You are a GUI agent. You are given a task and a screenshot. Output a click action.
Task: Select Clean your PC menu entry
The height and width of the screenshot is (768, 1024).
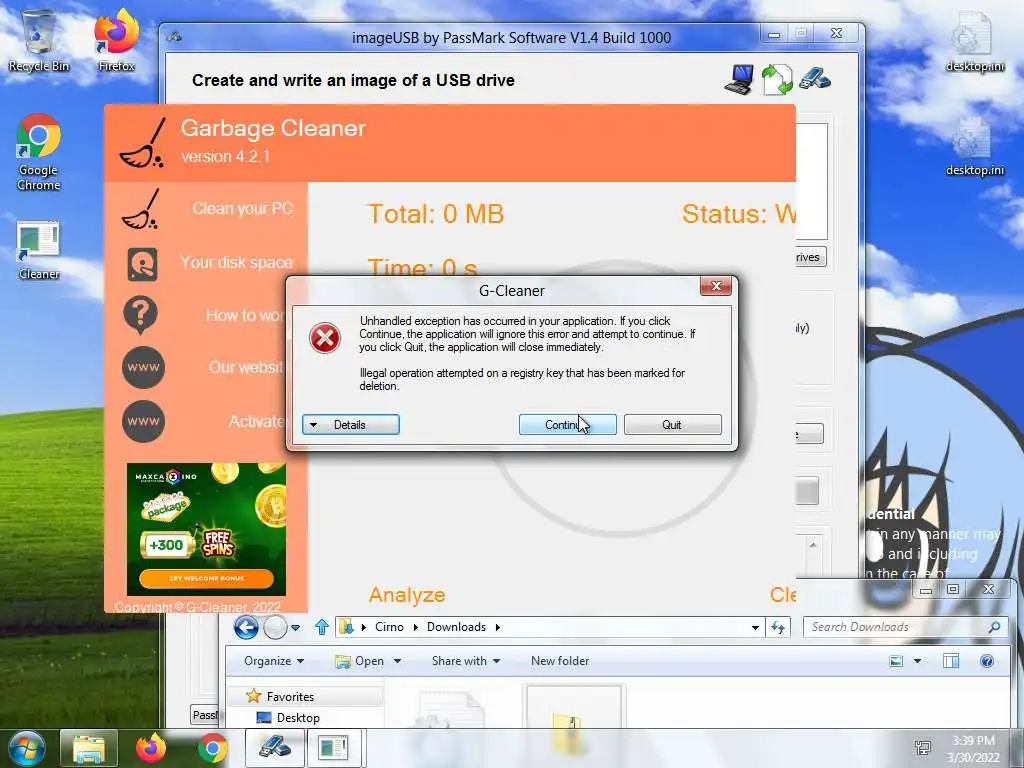tap(242, 208)
